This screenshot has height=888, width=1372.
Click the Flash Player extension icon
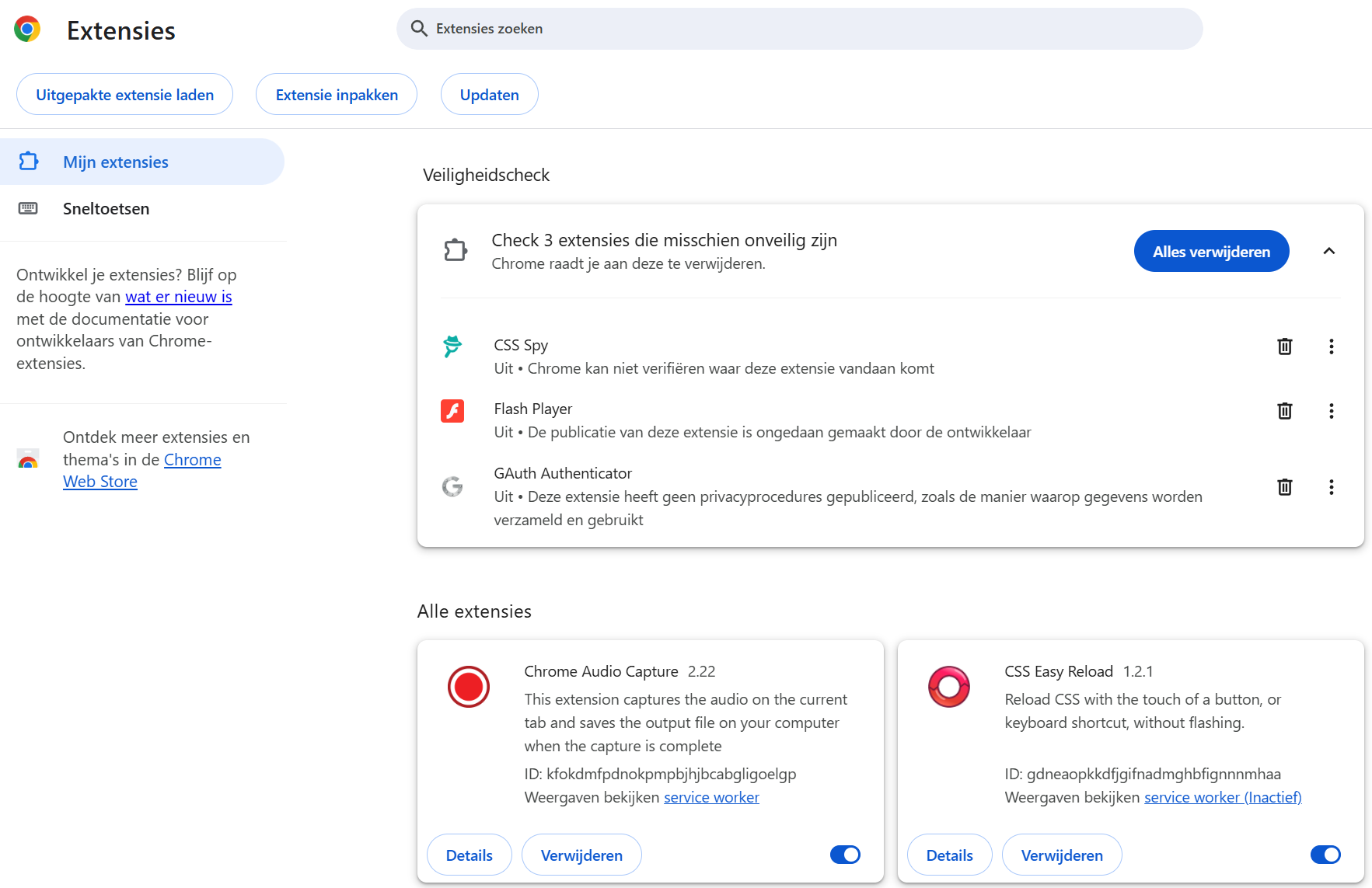click(x=452, y=411)
